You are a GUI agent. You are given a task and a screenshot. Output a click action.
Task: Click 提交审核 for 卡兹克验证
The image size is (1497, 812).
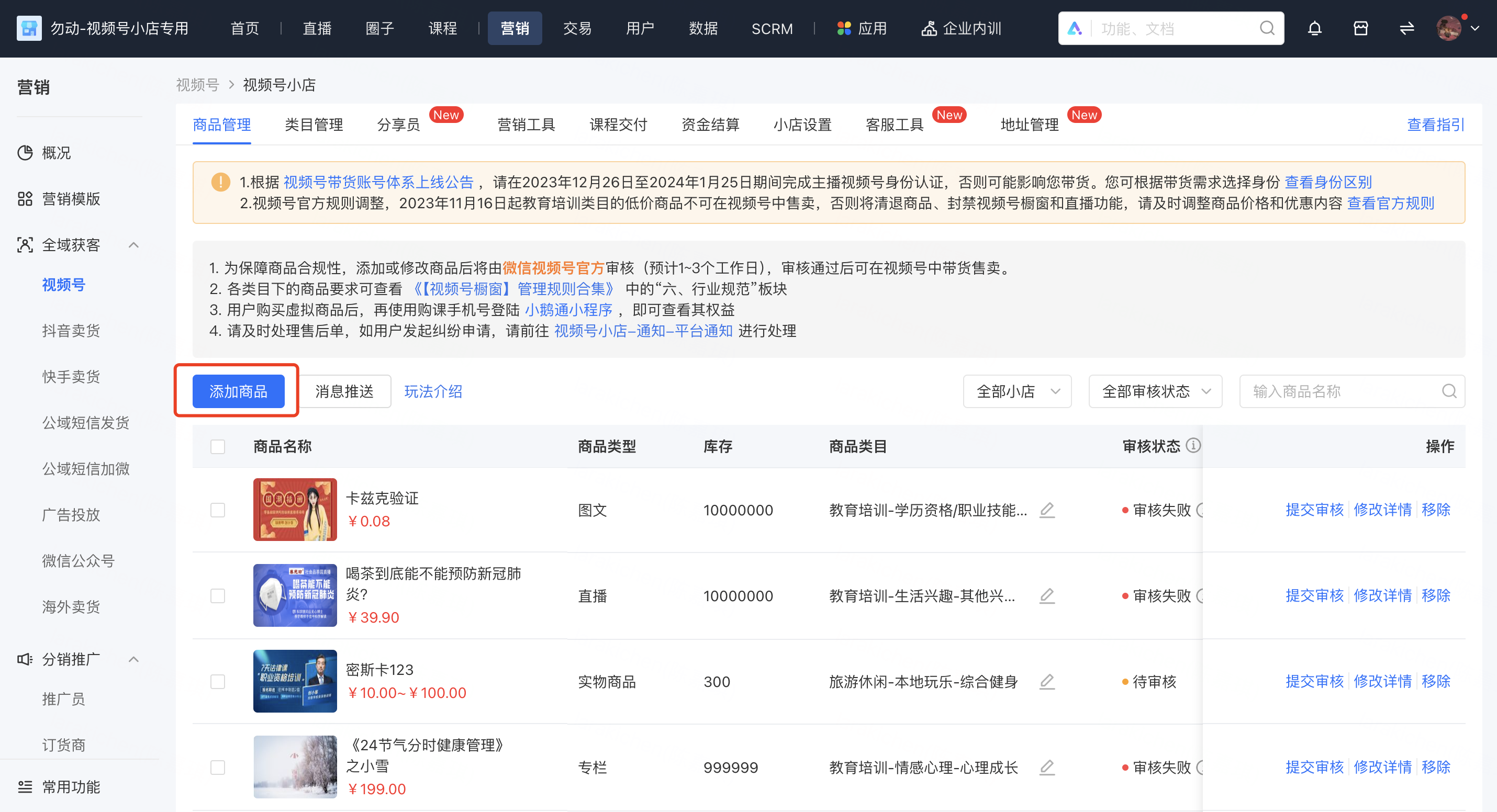point(1314,510)
